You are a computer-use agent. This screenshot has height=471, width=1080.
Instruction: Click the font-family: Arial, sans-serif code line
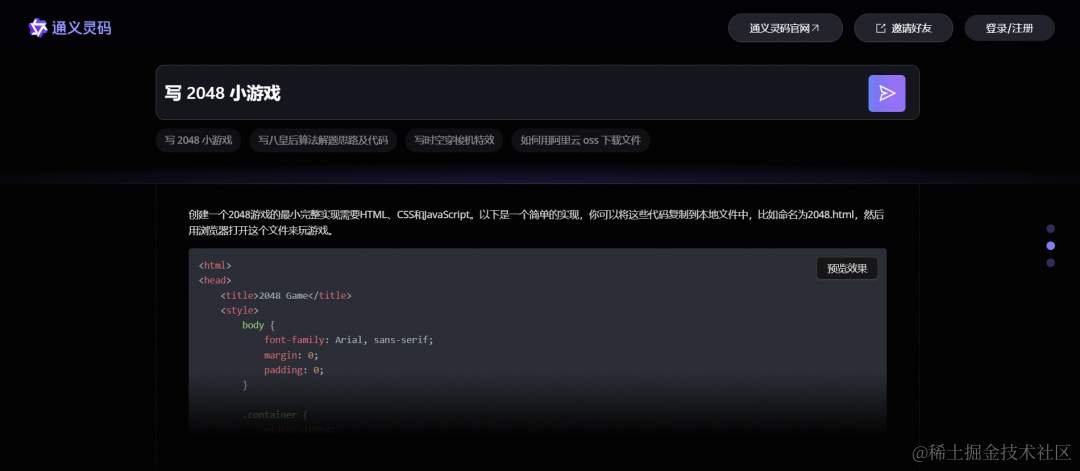point(349,339)
